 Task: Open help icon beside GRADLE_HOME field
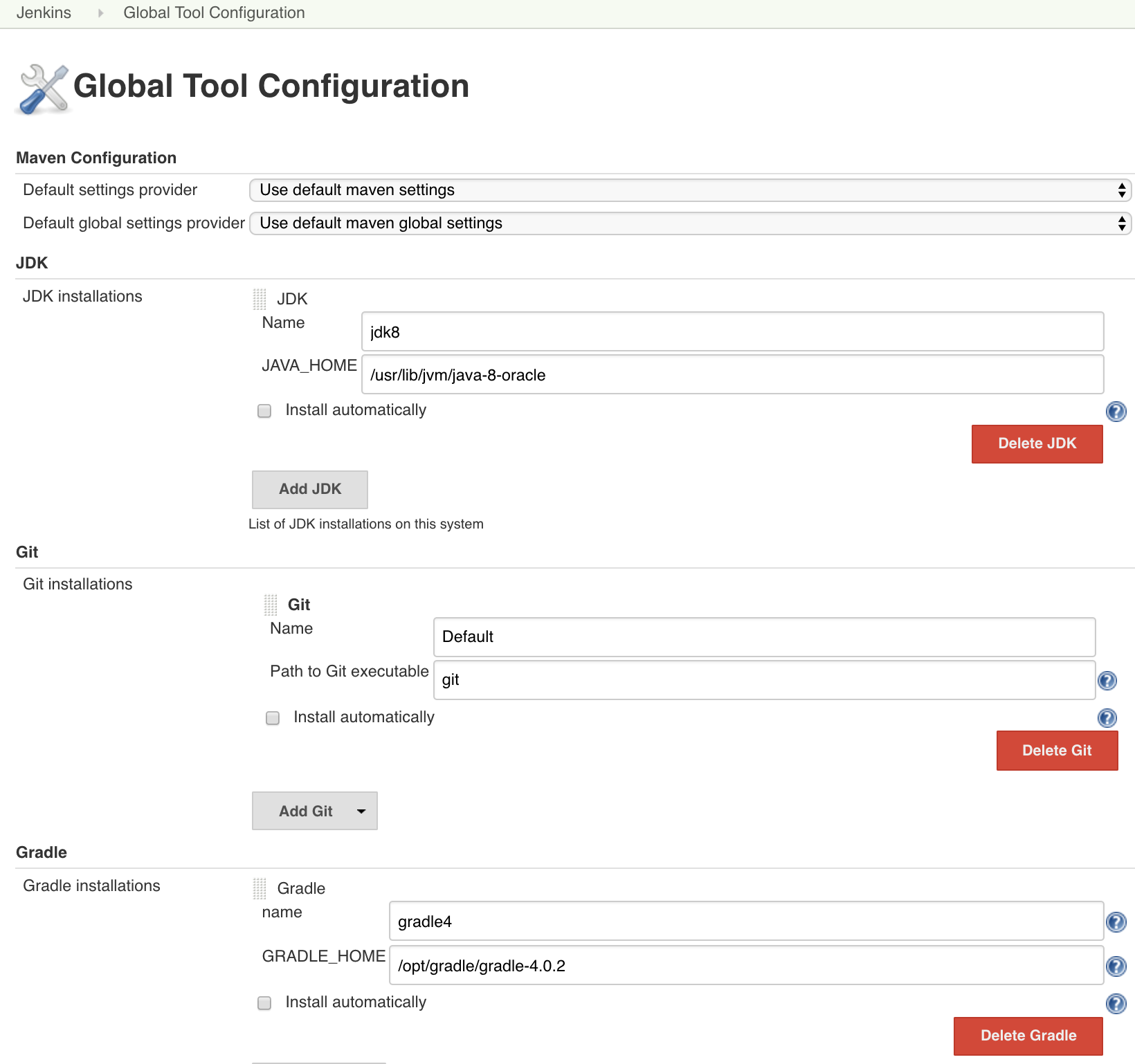pyautogui.click(x=1116, y=966)
